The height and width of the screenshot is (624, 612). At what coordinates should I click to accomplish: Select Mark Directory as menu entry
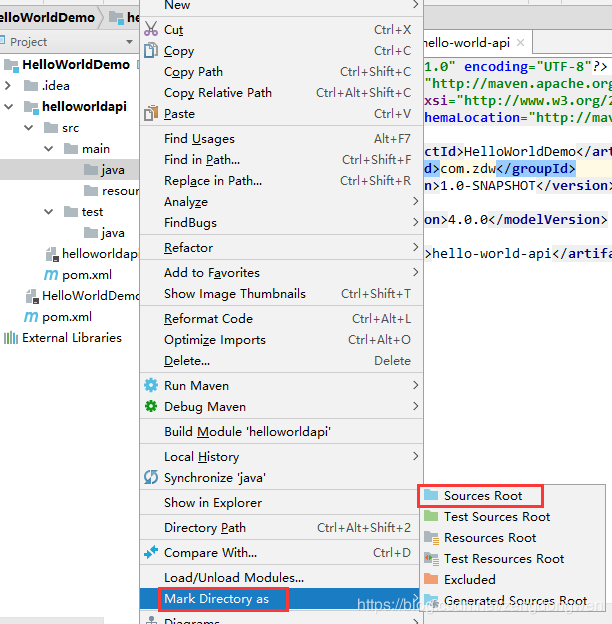point(281,599)
